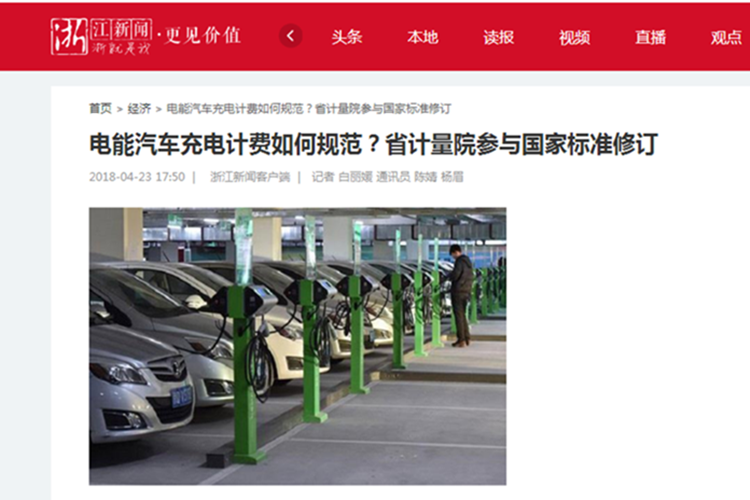Click the 首页 breadcrumb link
The width and height of the screenshot is (750, 500).
100,109
